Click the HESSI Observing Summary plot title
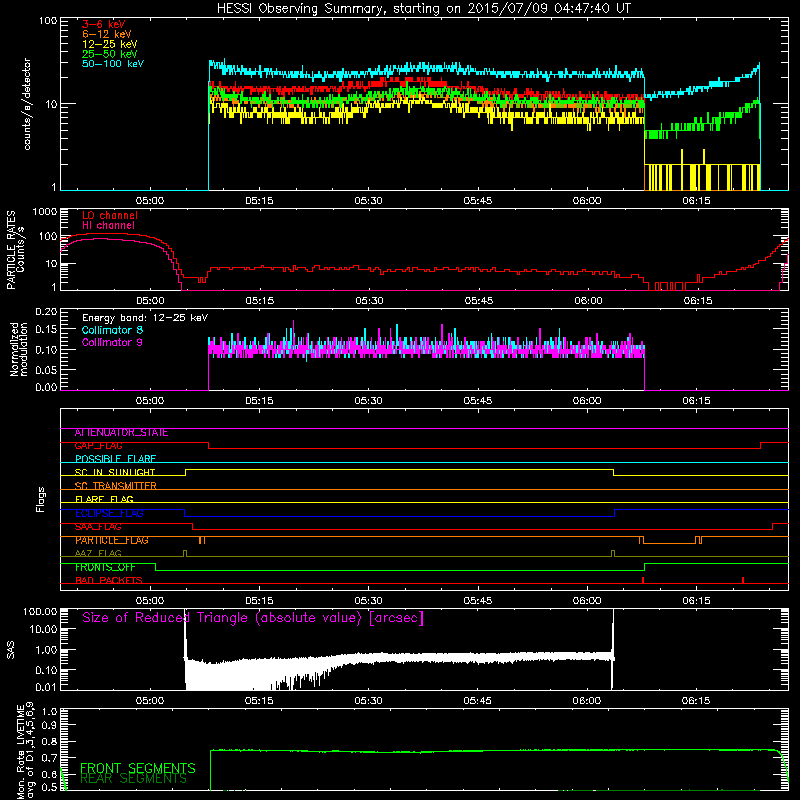 pyautogui.click(x=423, y=9)
